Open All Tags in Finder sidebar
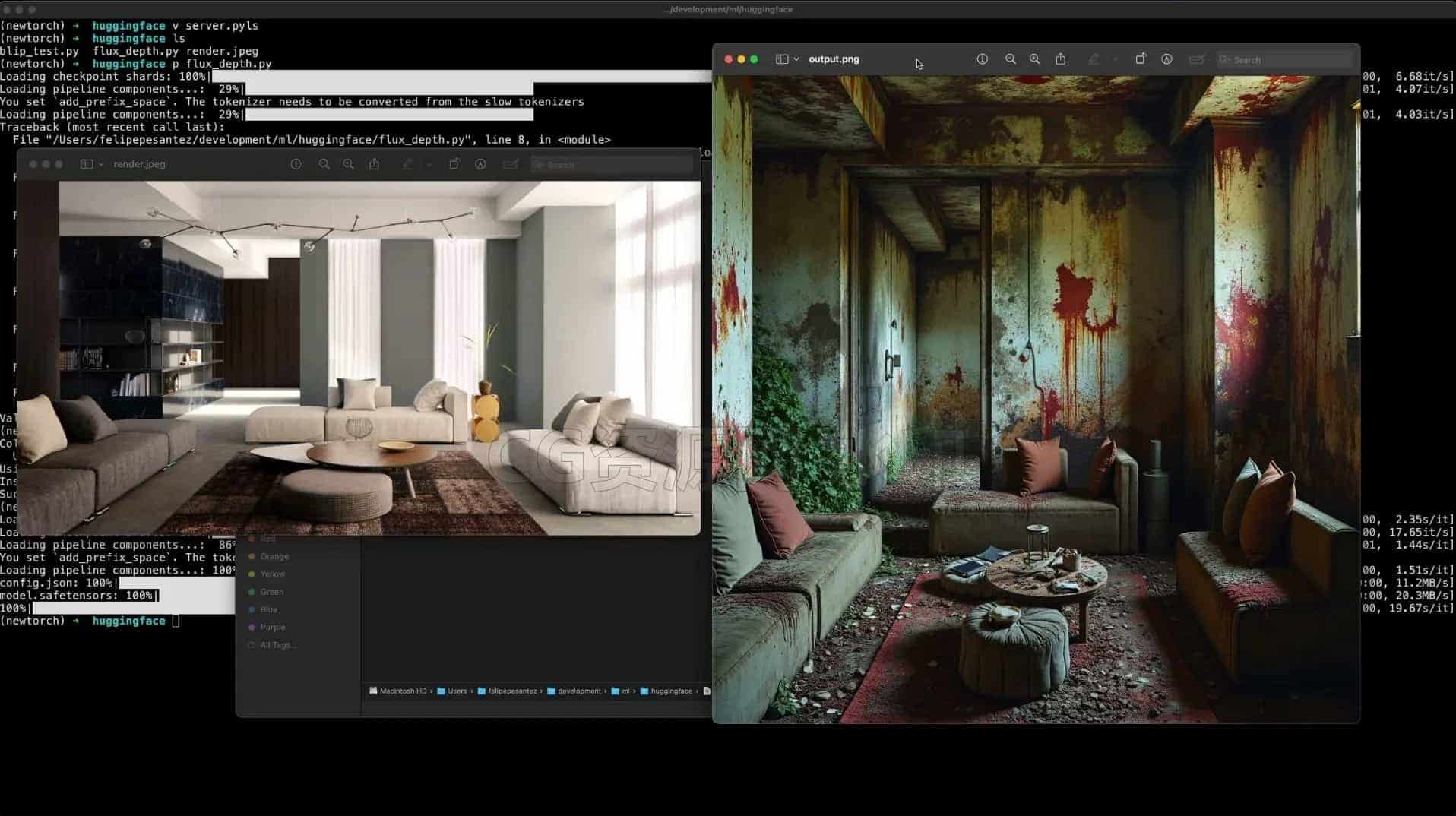 pyautogui.click(x=278, y=645)
